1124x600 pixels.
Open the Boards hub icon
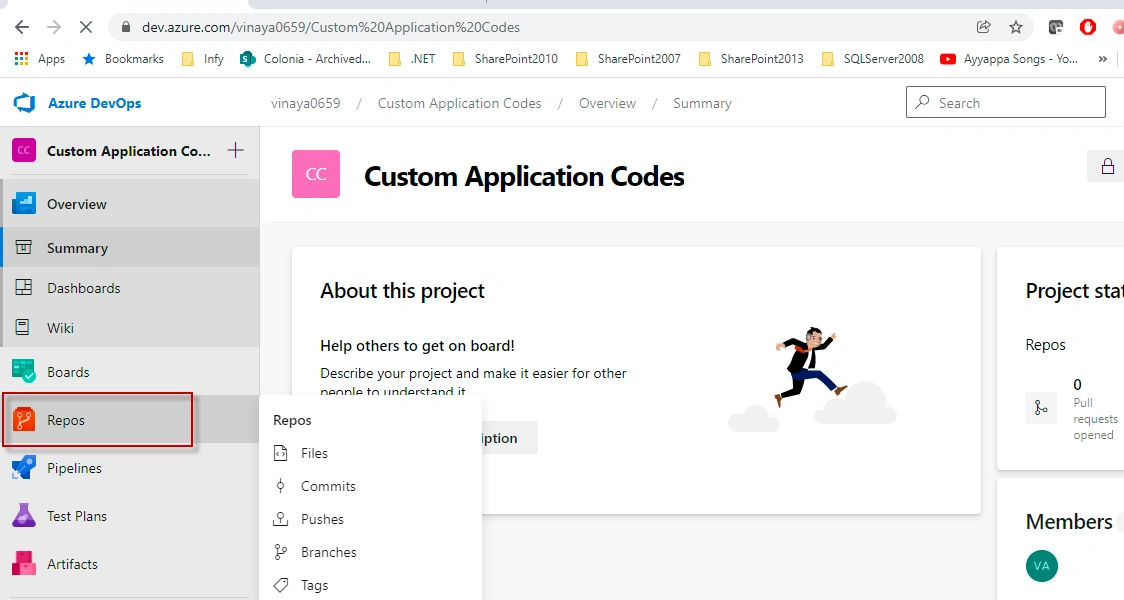[24, 371]
